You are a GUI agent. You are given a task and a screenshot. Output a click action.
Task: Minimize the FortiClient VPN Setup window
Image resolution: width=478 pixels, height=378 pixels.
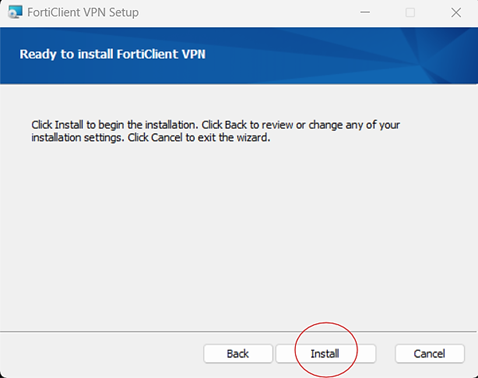pos(365,12)
